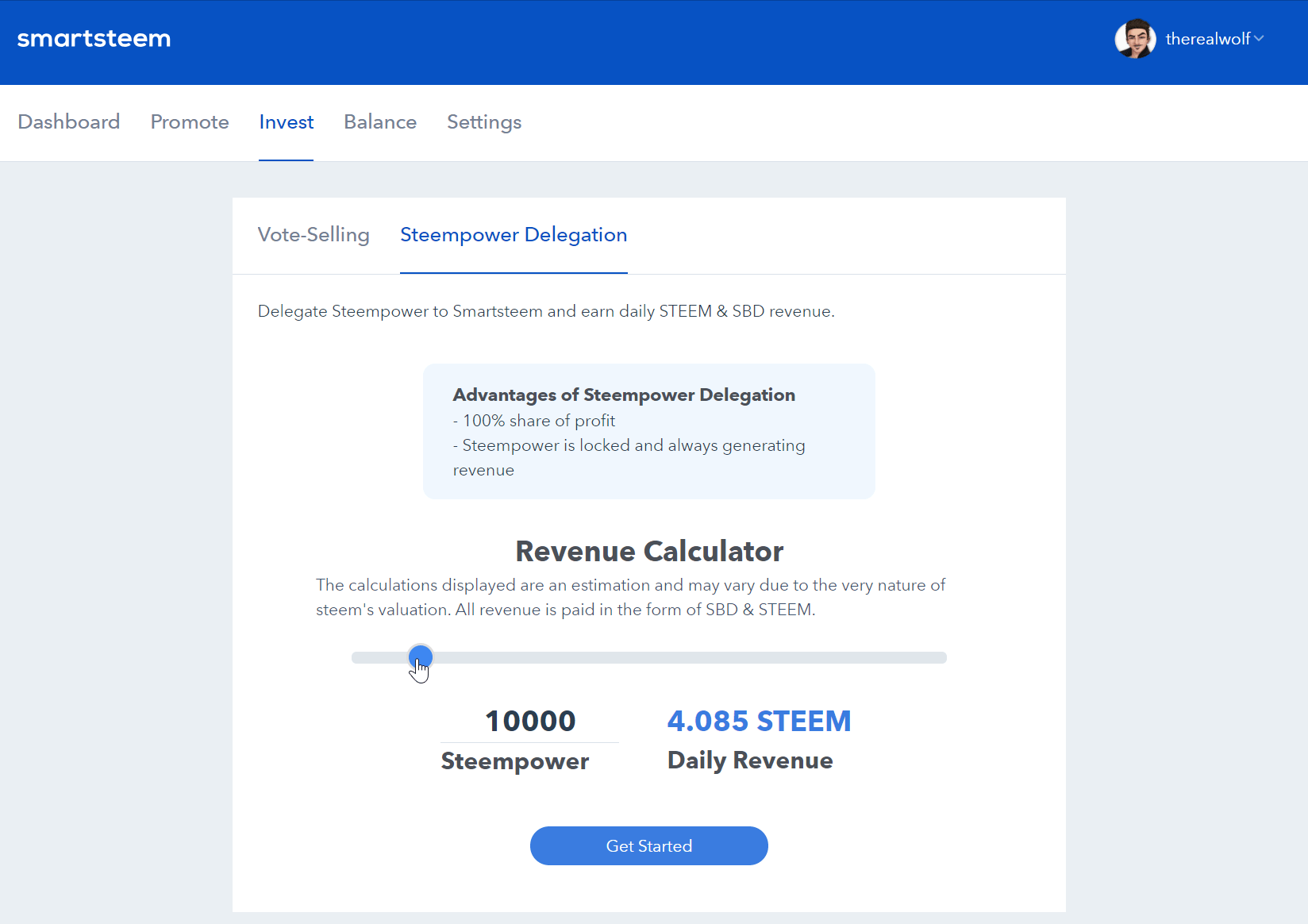Edit the 10000 Steempower input field
Image resolution: width=1308 pixels, height=924 pixels.
tap(530, 721)
